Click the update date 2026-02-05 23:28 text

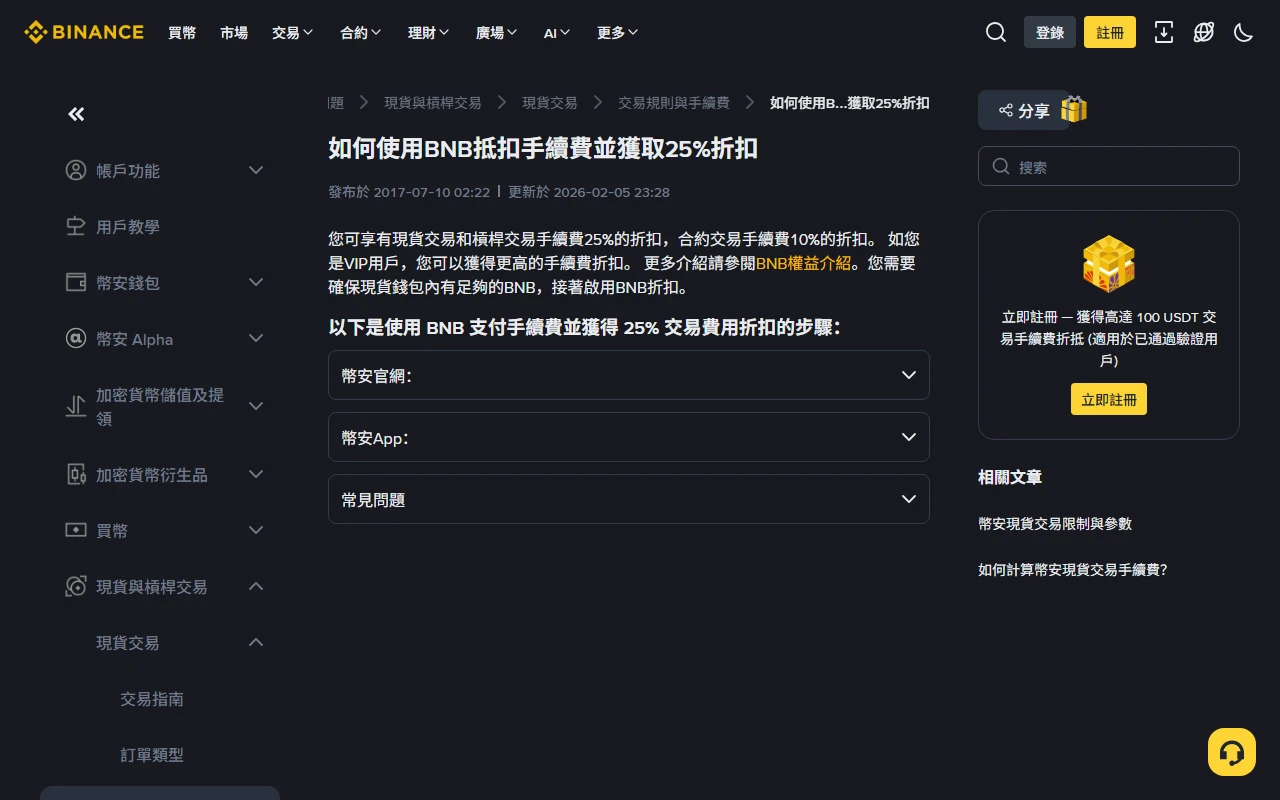(611, 191)
